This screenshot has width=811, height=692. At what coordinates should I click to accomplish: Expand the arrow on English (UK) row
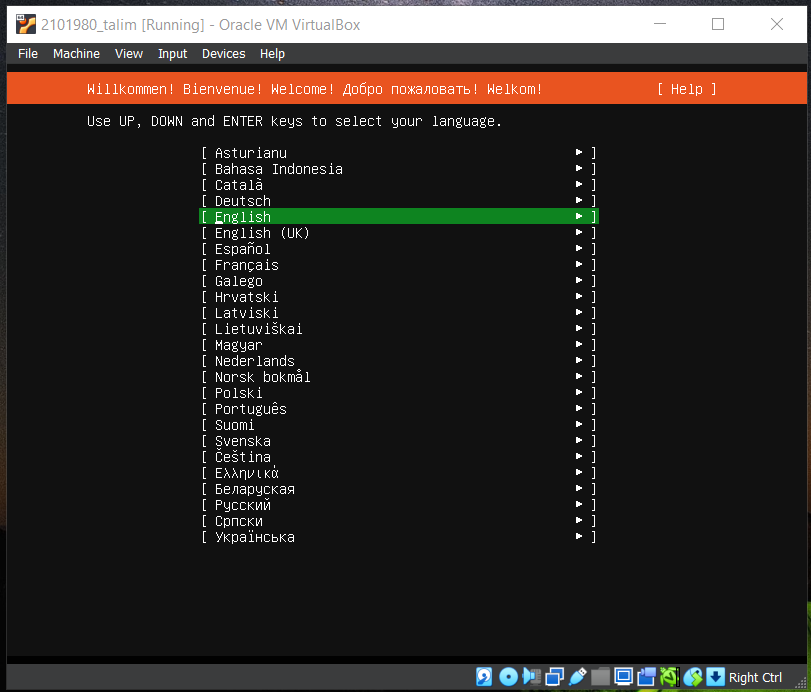coord(579,232)
